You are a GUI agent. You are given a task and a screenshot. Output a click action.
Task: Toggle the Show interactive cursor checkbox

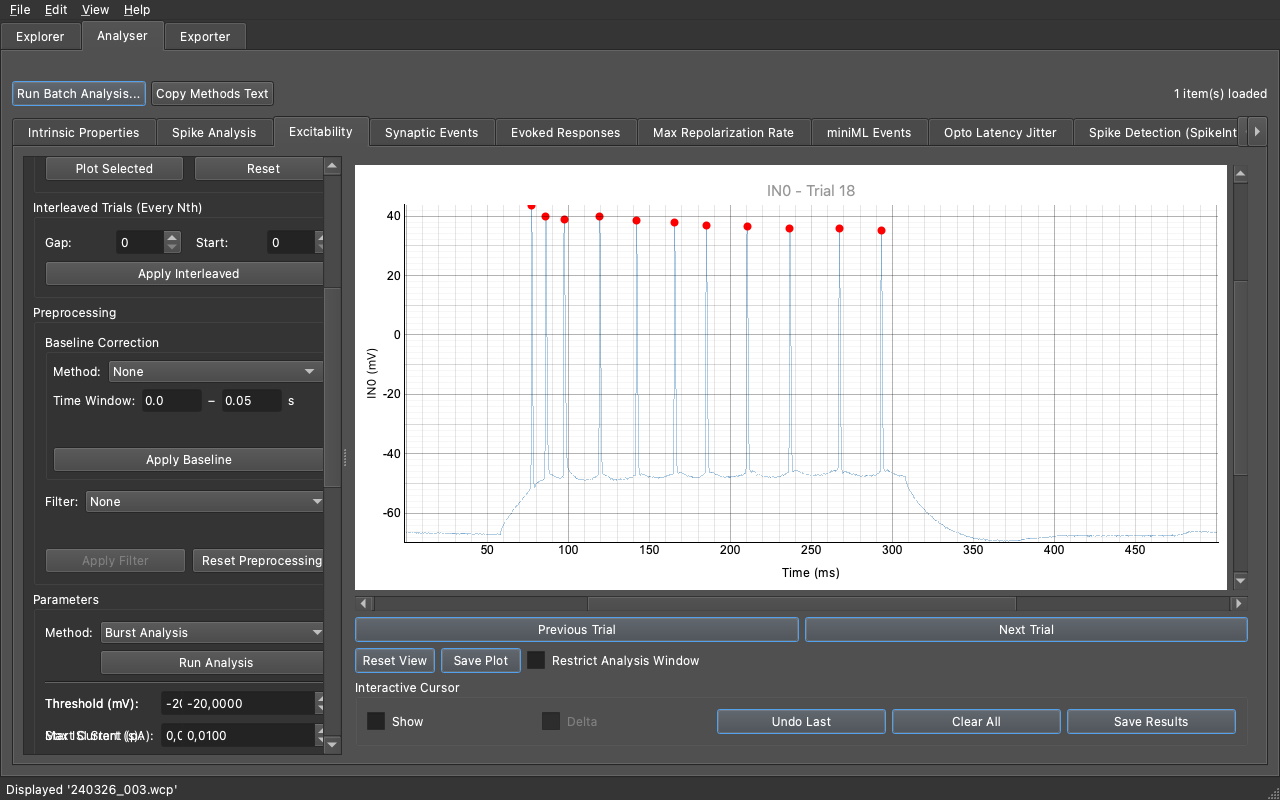(x=376, y=722)
